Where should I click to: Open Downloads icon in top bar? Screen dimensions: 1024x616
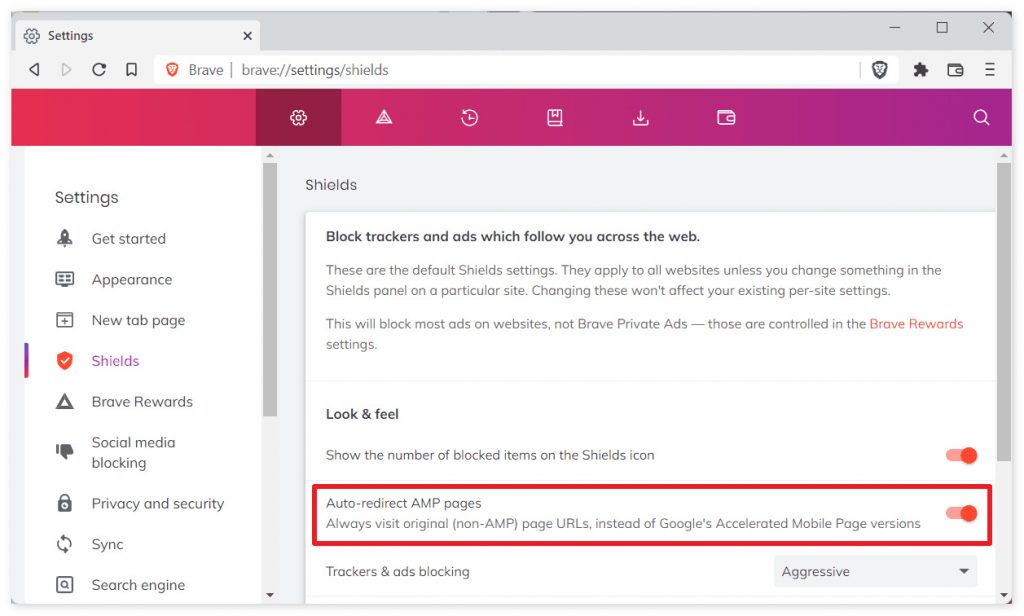641,118
